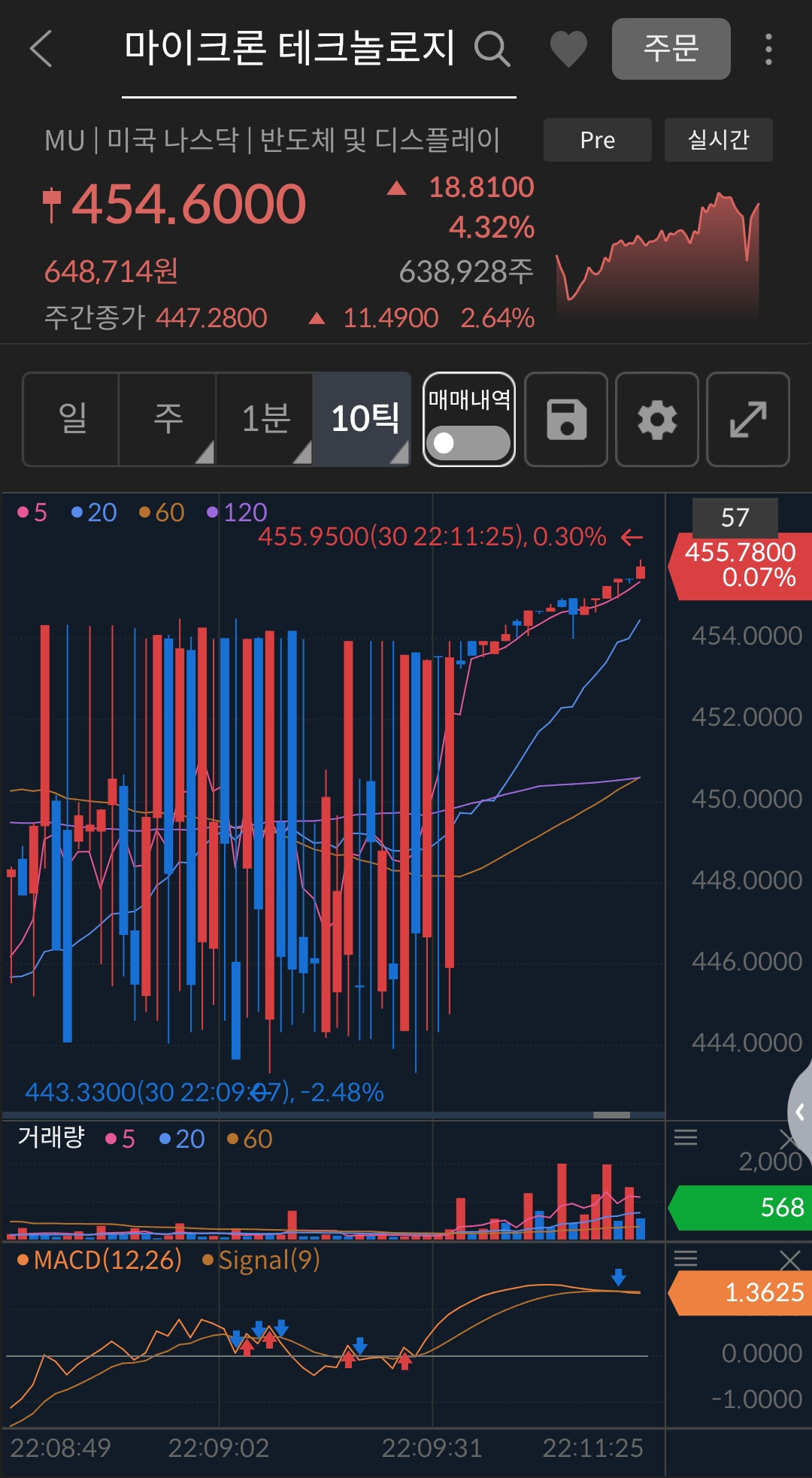
Task: Tap the purple 120-period moving average legend
Action: 237,512
